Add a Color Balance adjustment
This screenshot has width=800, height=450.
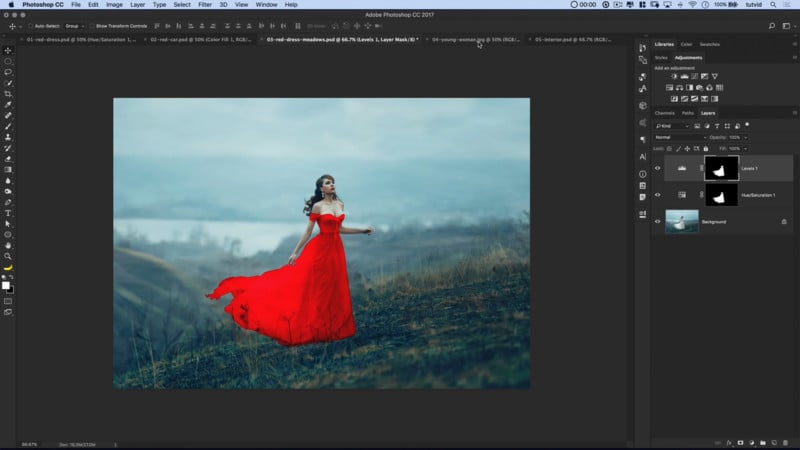679,87
